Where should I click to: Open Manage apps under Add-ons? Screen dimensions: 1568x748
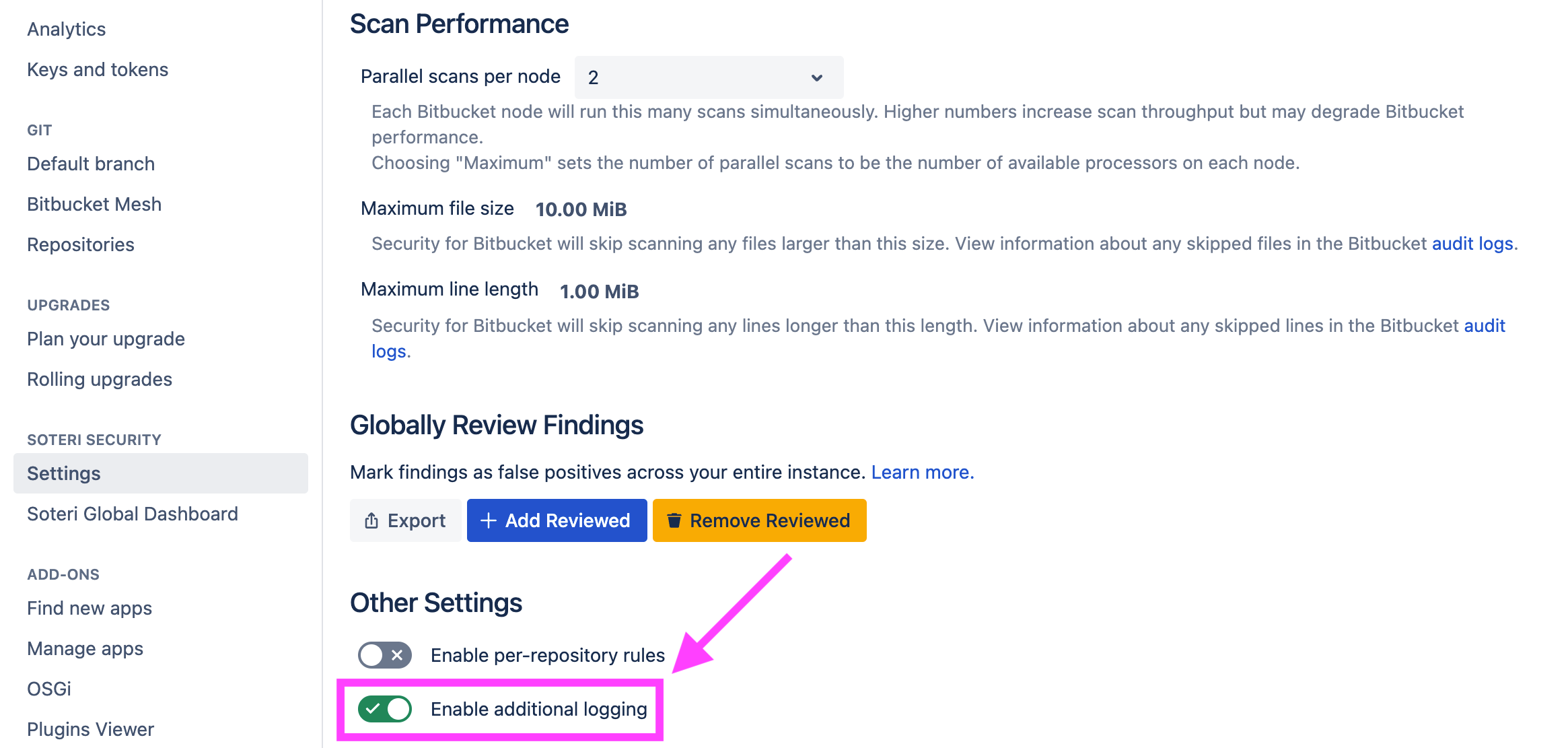85,648
